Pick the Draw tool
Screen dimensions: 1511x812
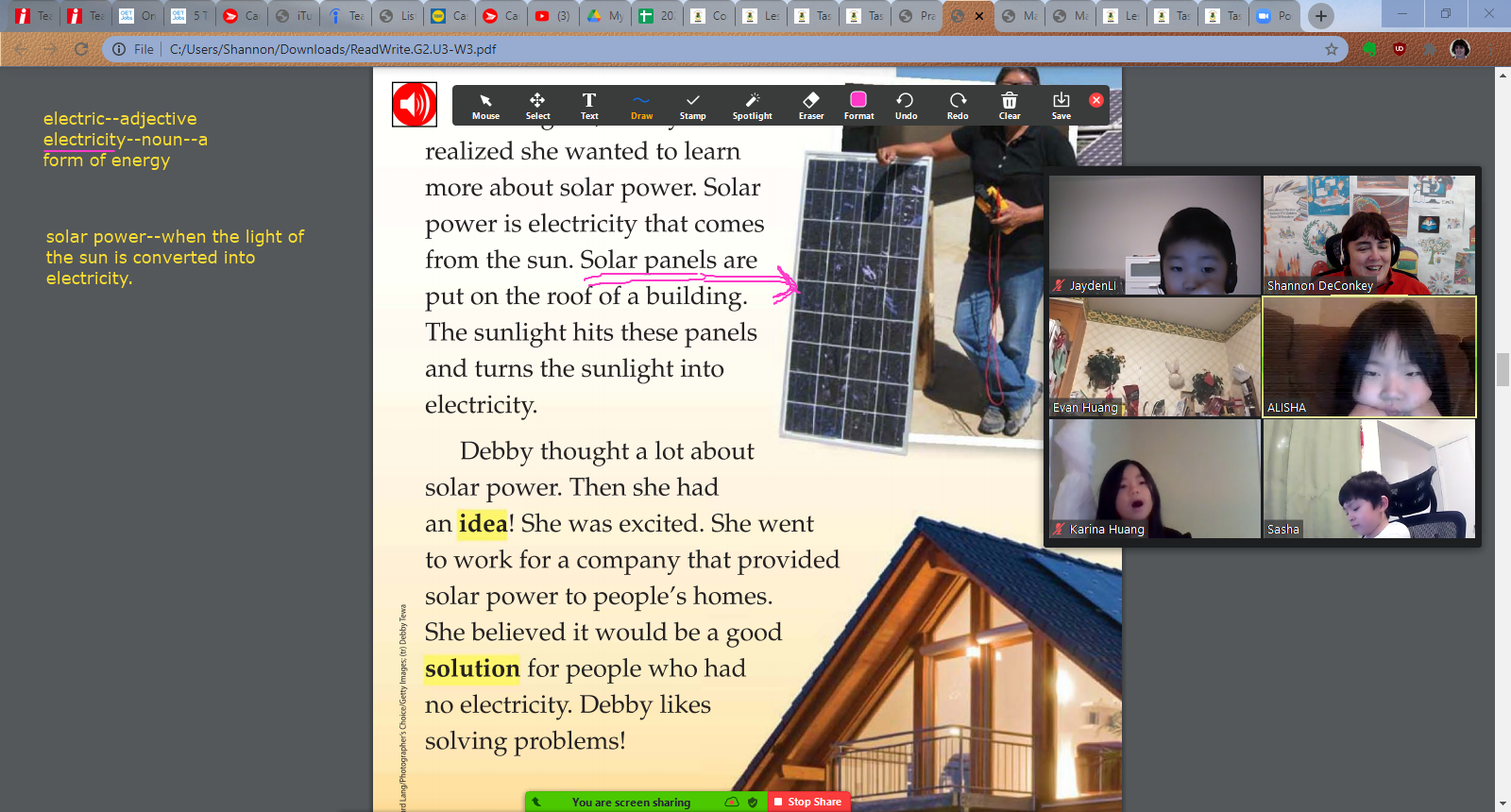coord(641,106)
